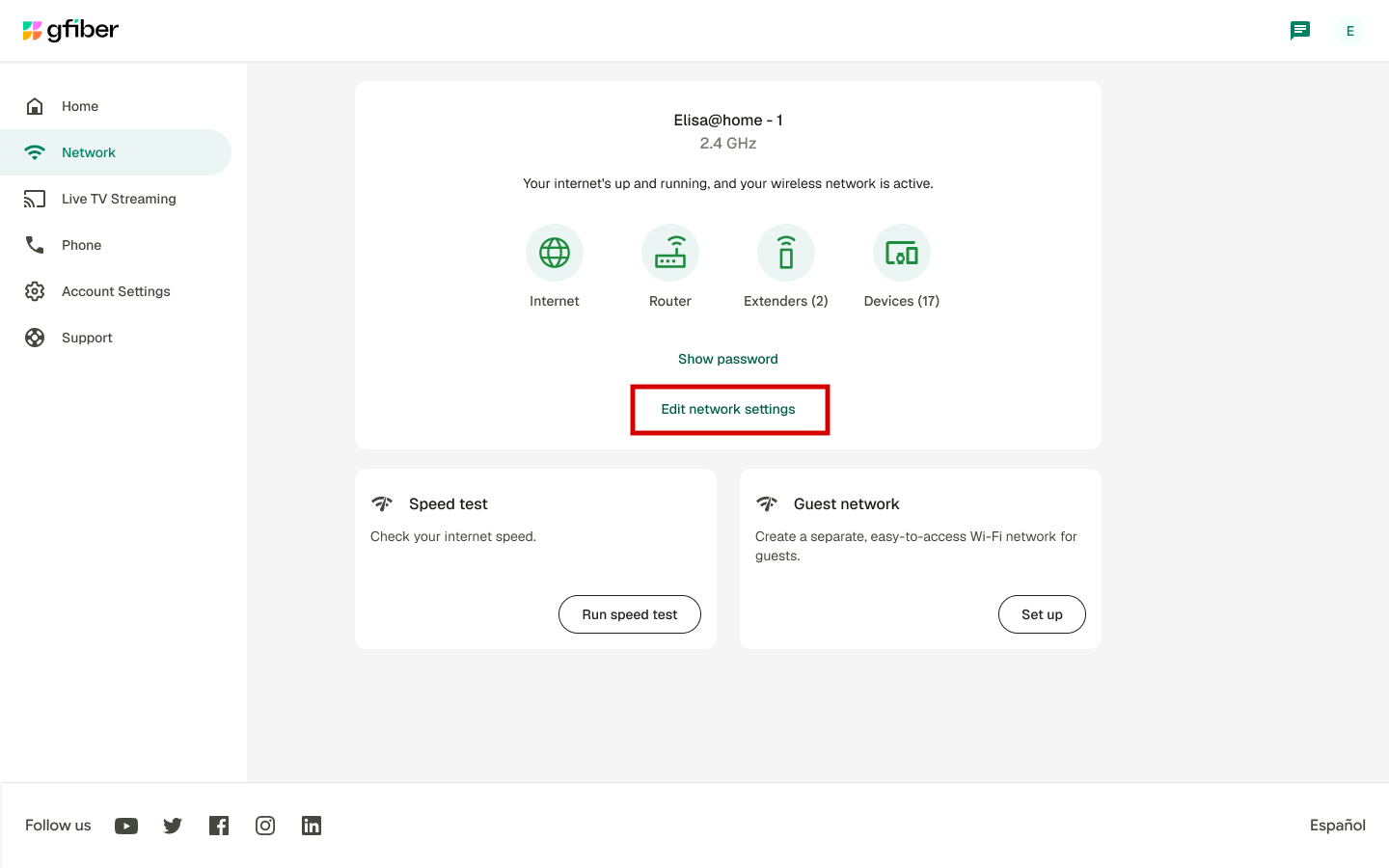
Task: Click the Live TV Streaming cast icon
Action: click(x=35, y=199)
